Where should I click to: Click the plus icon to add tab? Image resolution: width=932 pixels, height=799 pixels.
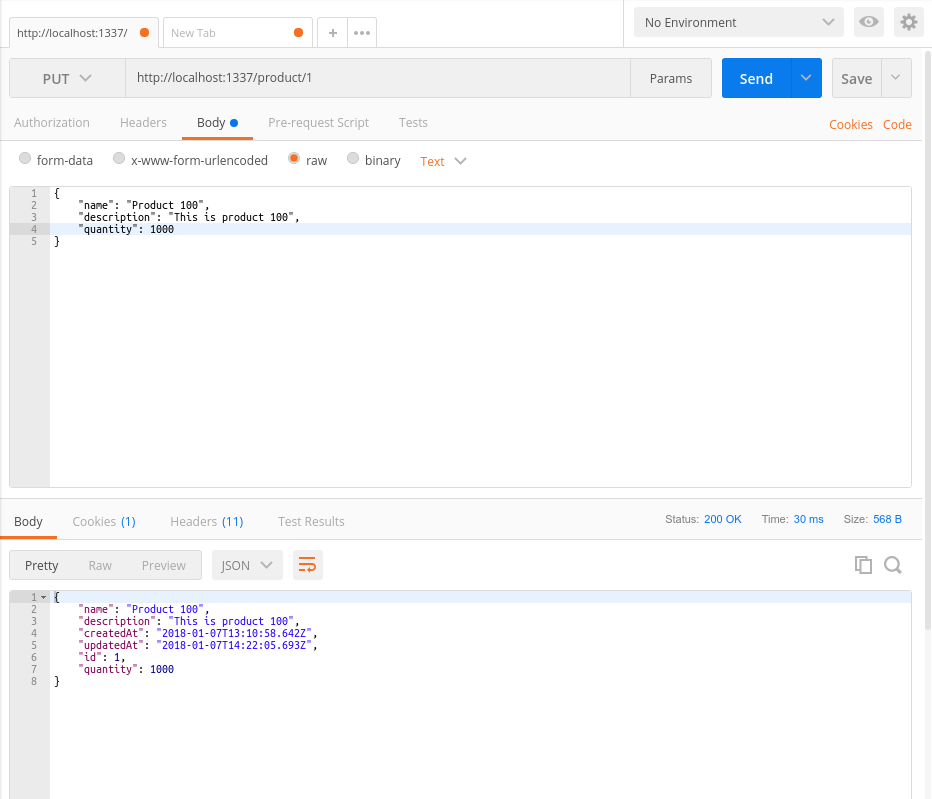[333, 33]
